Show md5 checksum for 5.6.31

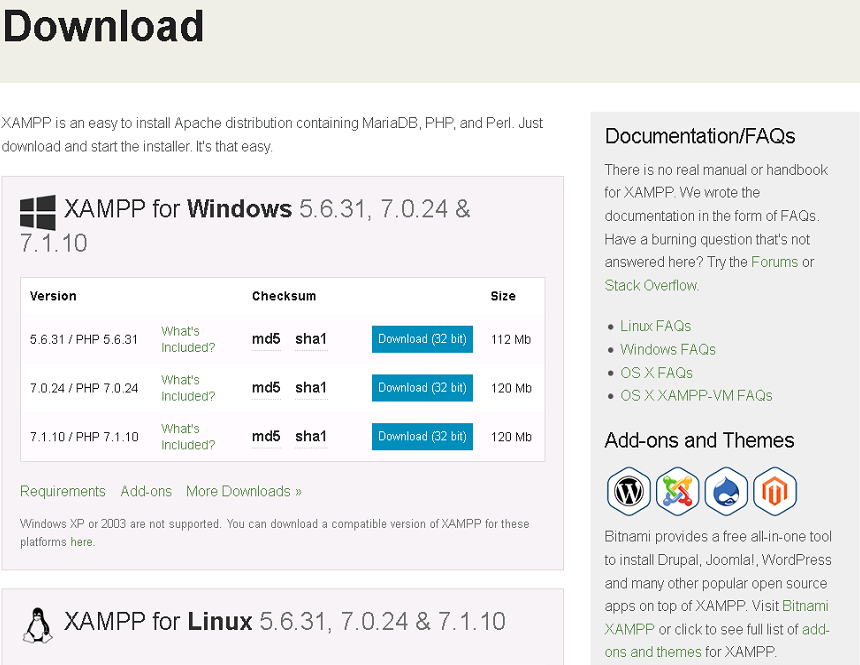coord(266,339)
